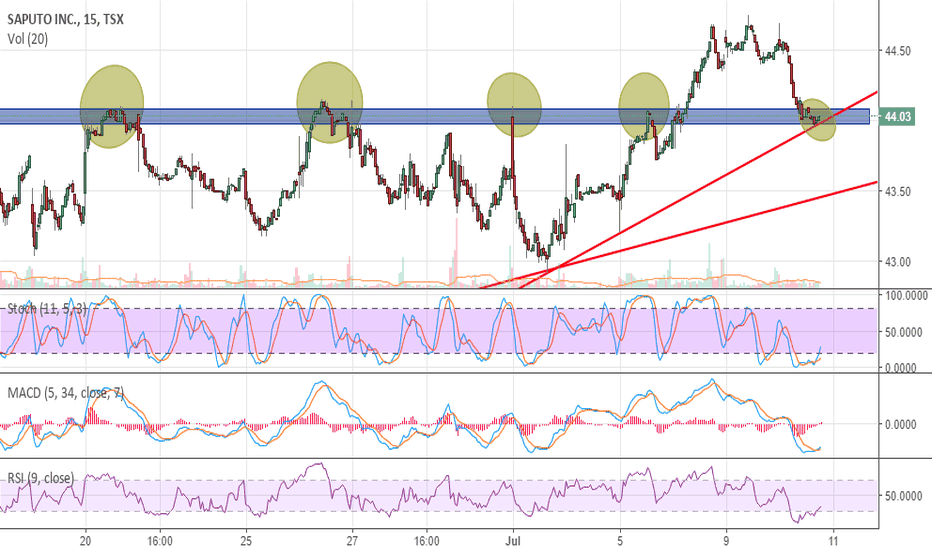Click the 20 date label on time axis
Viewport: 932px width, 550px height.
[86, 541]
